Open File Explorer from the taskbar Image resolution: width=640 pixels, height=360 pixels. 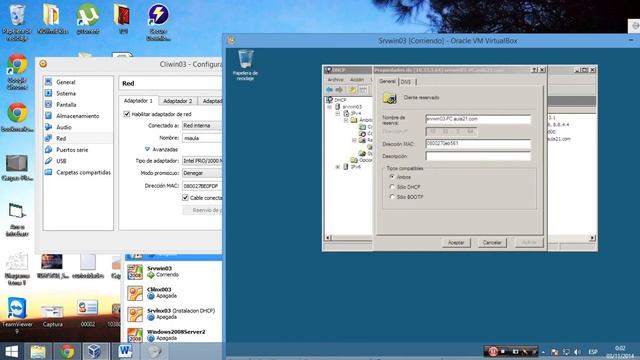38,351
